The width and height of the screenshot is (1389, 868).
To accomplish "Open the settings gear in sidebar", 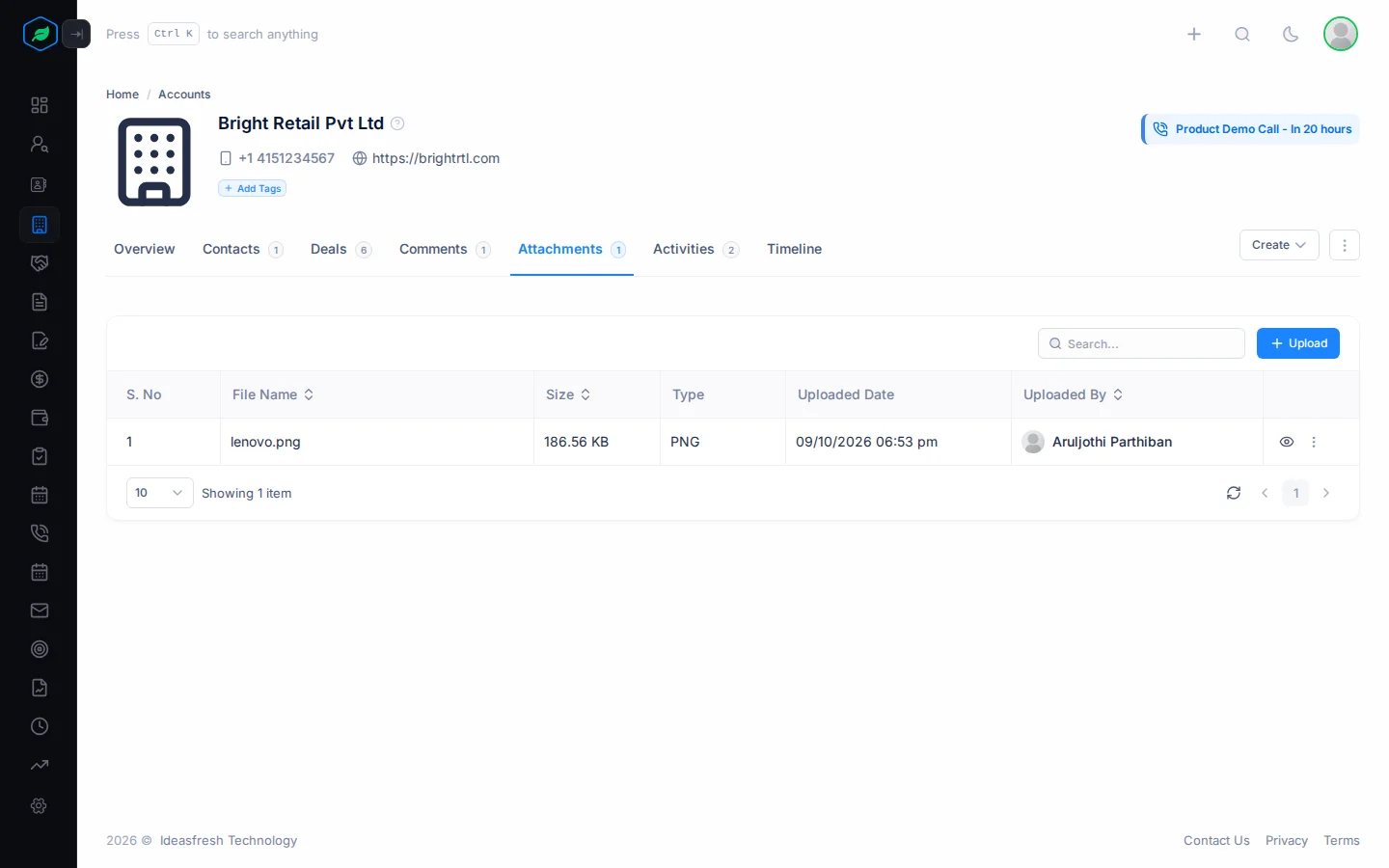I will click(40, 805).
